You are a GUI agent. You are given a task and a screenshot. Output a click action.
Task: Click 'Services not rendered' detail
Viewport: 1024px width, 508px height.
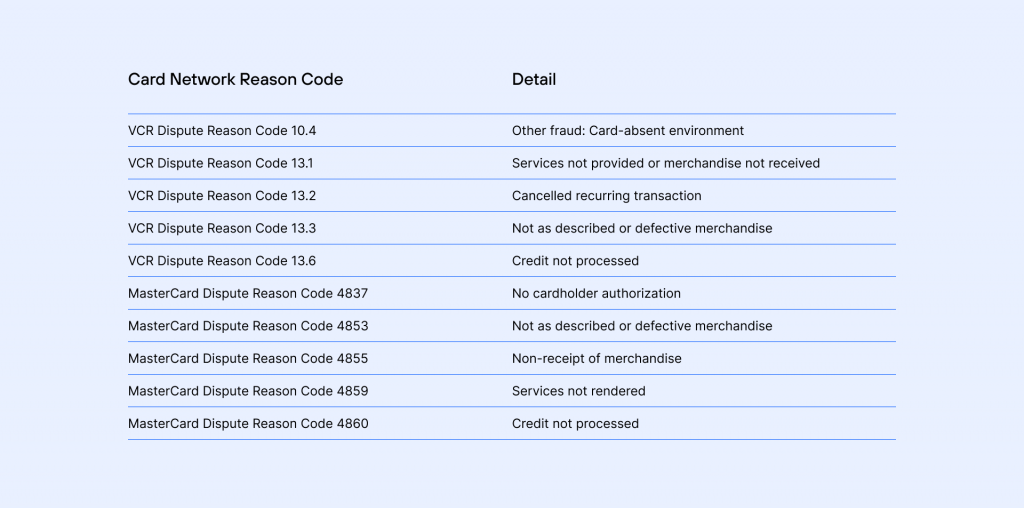click(579, 391)
